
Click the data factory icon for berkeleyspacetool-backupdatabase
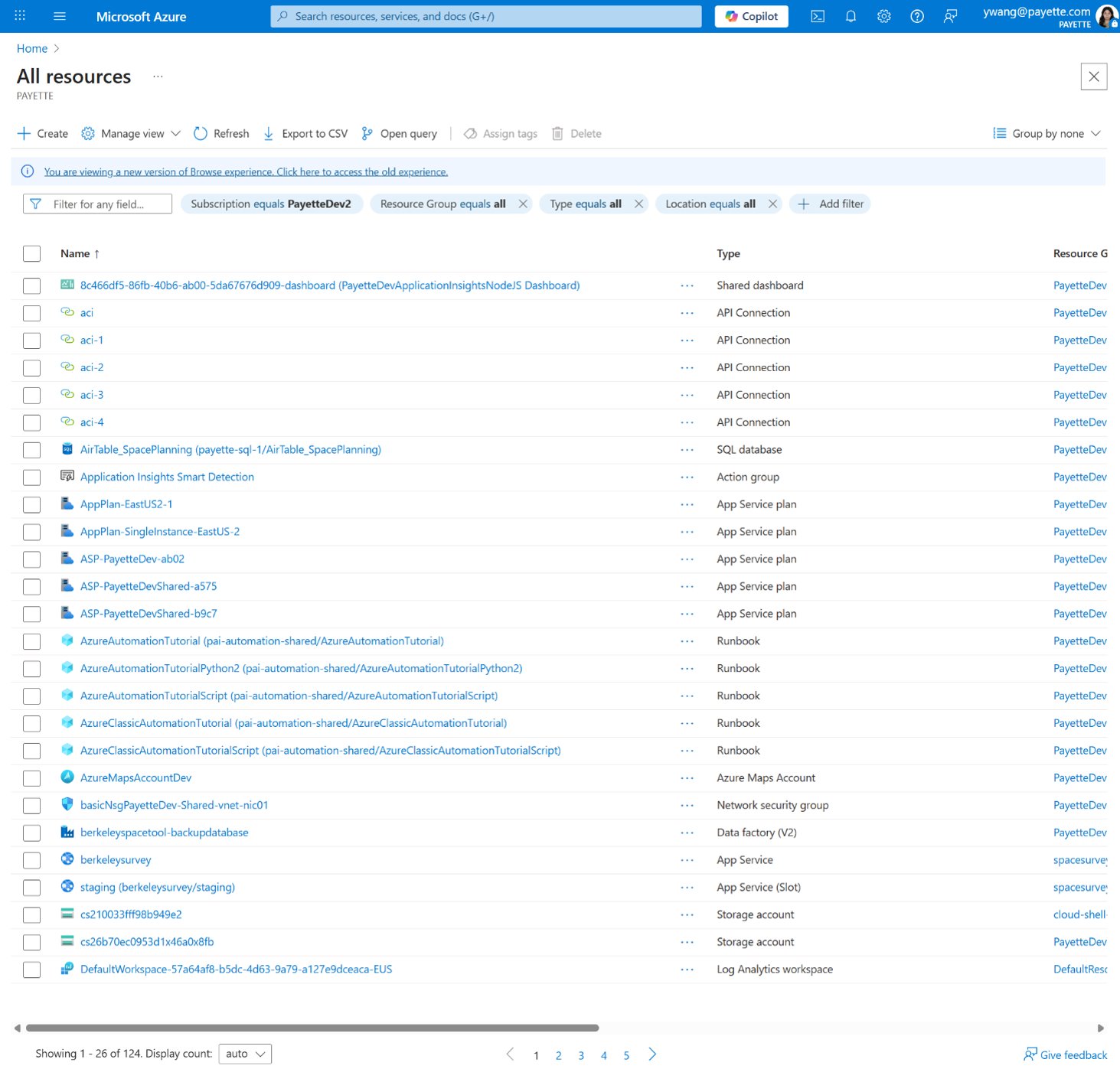tap(67, 832)
